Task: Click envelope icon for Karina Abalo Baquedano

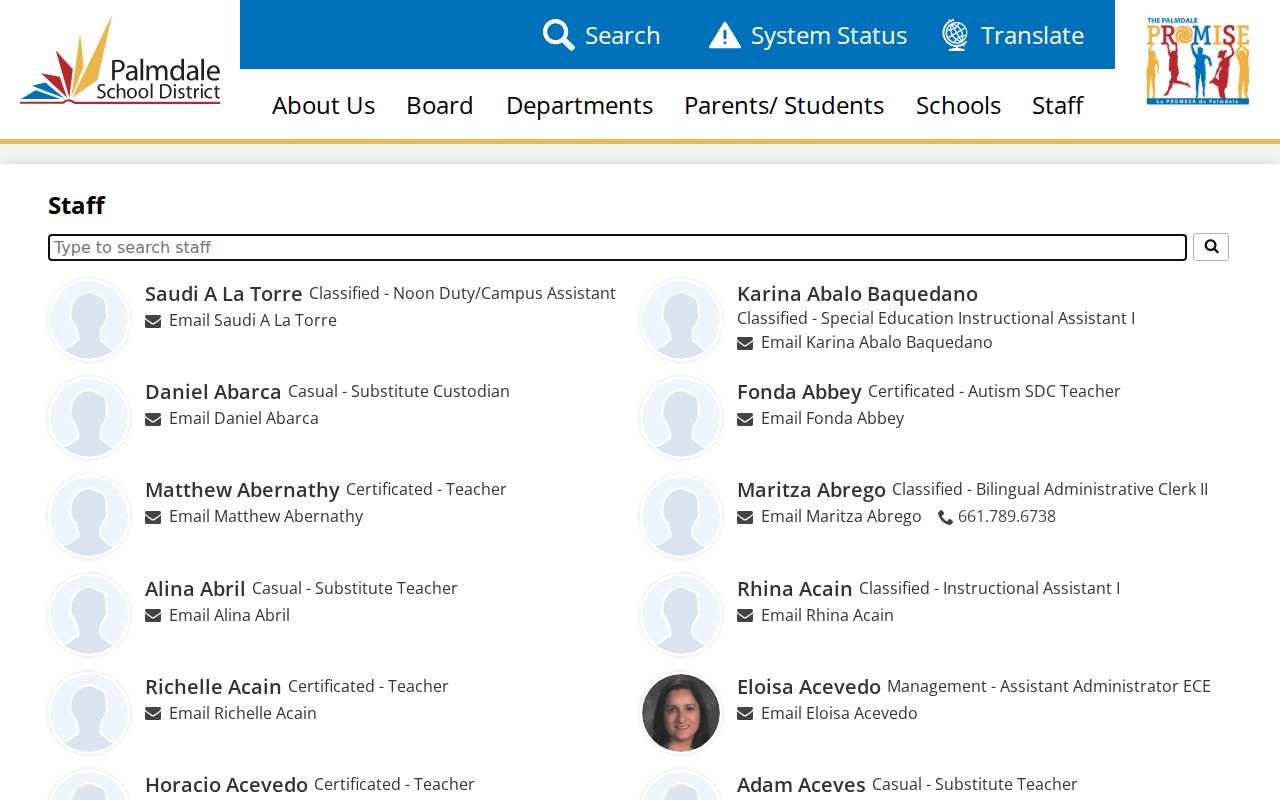Action: tap(745, 343)
